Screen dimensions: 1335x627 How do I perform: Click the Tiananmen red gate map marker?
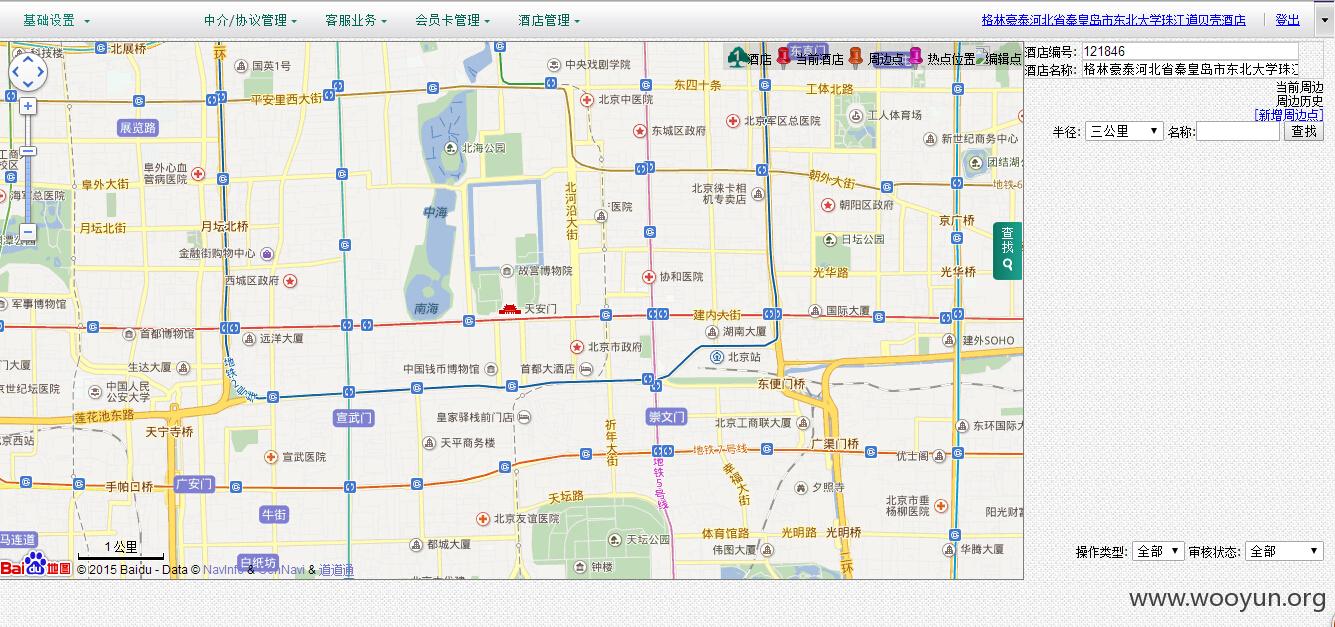(509, 309)
